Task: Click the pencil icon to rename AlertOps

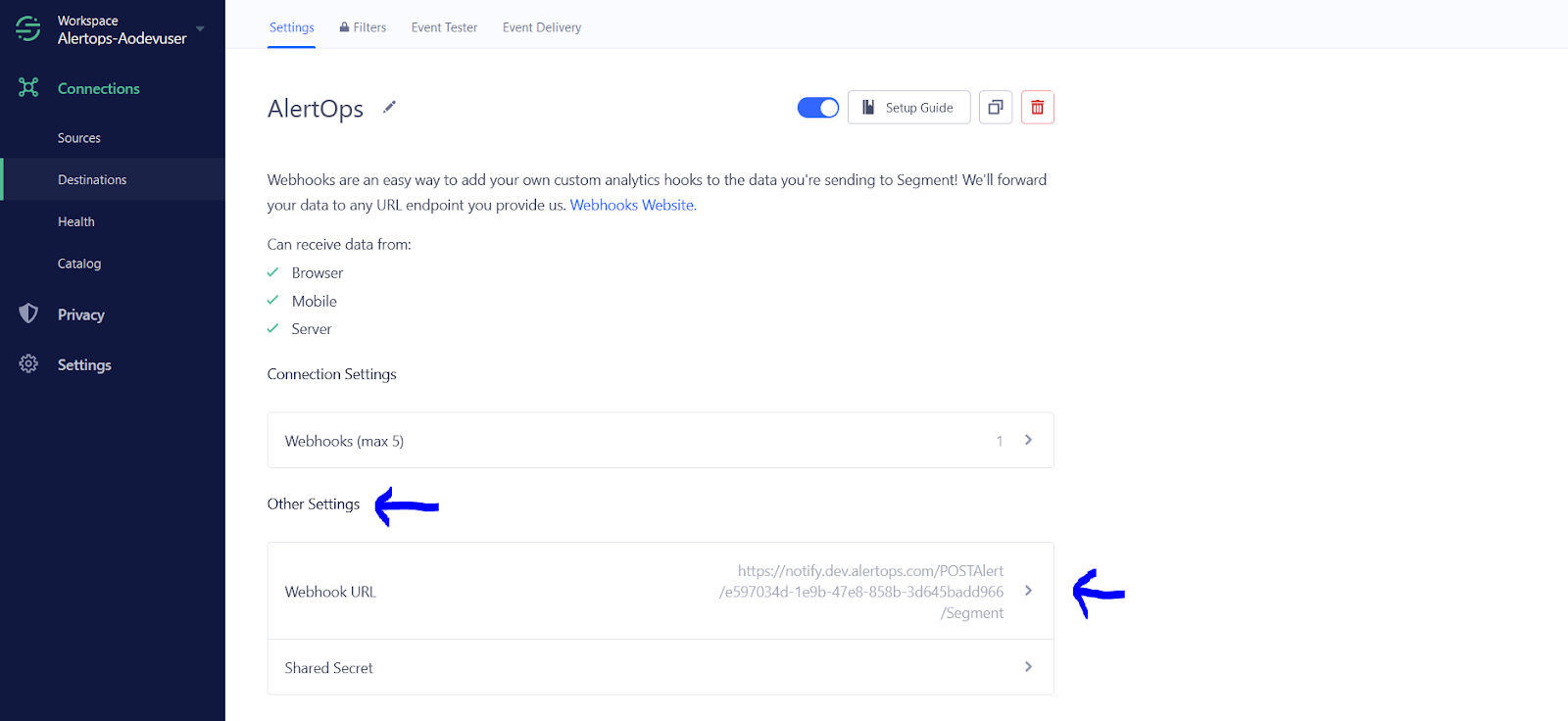Action: coord(389,107)
